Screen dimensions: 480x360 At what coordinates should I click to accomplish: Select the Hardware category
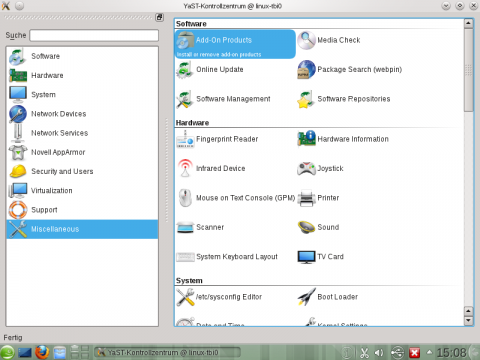coord(82,76)
